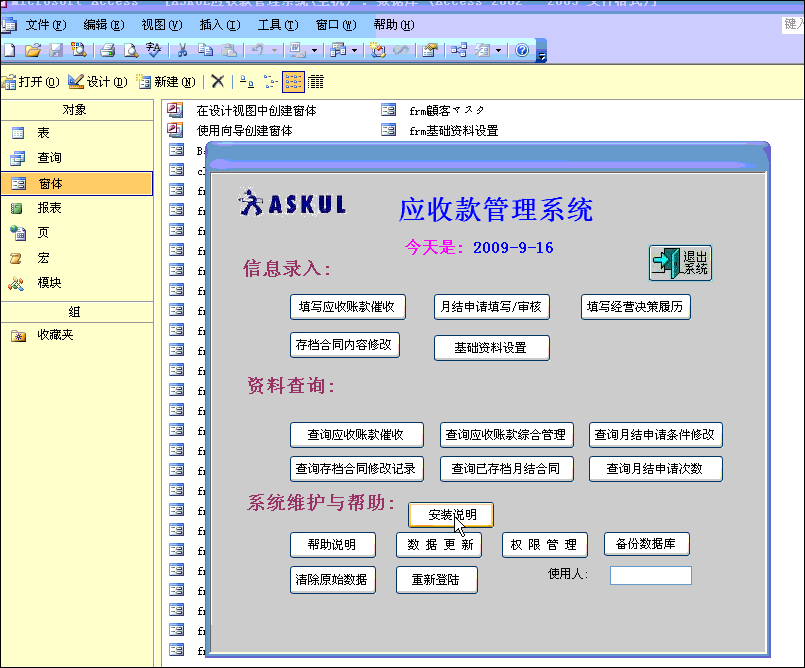Open the 视图(V) menu
Viewport: 805px width, 668px height.
point(162,25)
